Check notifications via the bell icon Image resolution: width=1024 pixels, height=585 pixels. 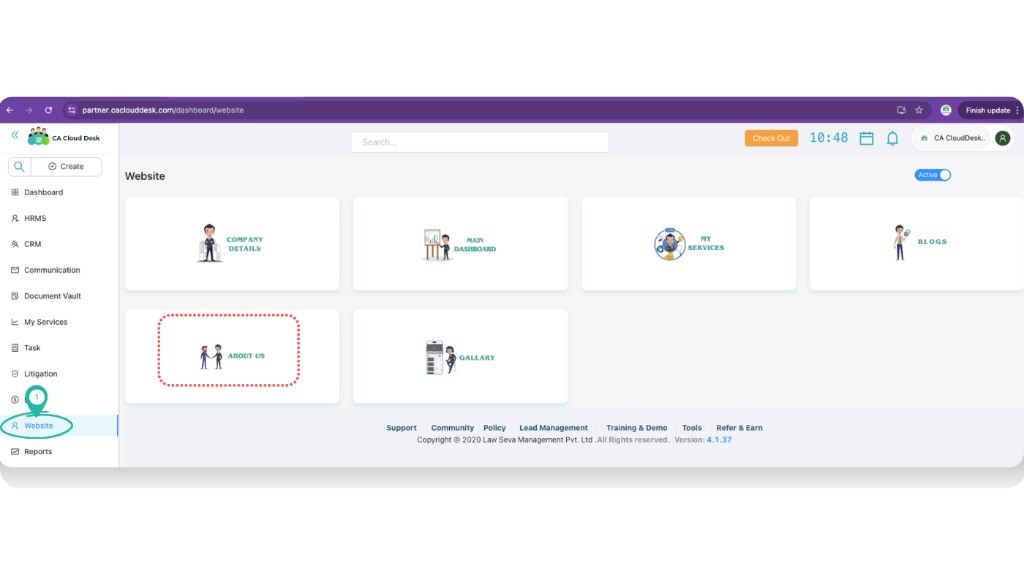pyautogui.click(x=893, y=138)
